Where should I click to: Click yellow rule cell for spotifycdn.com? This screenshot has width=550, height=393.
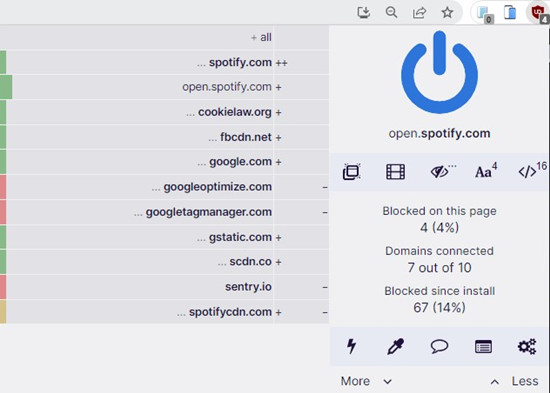(x=3, y=312)
